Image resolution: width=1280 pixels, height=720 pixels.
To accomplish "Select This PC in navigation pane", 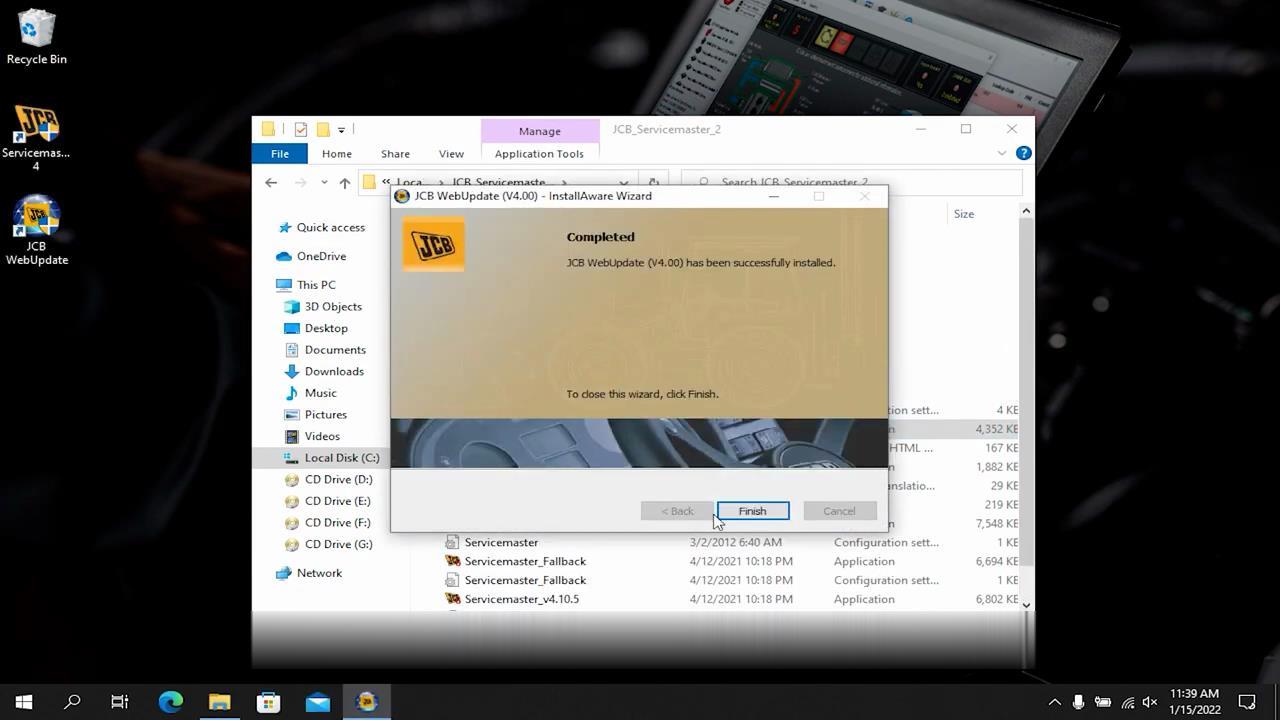I will pos(306,285).
